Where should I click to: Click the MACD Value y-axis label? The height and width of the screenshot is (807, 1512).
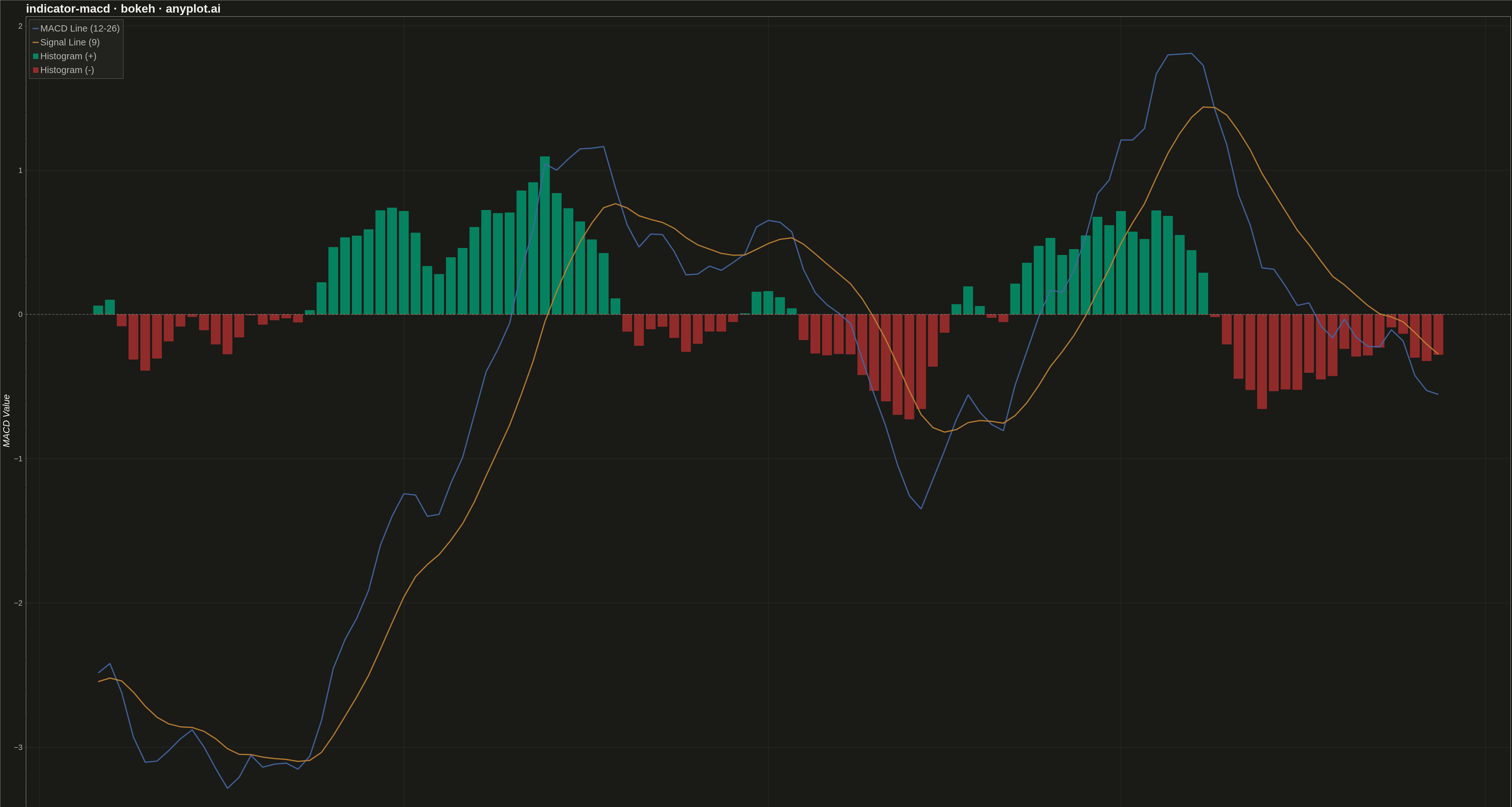point(7,421)
